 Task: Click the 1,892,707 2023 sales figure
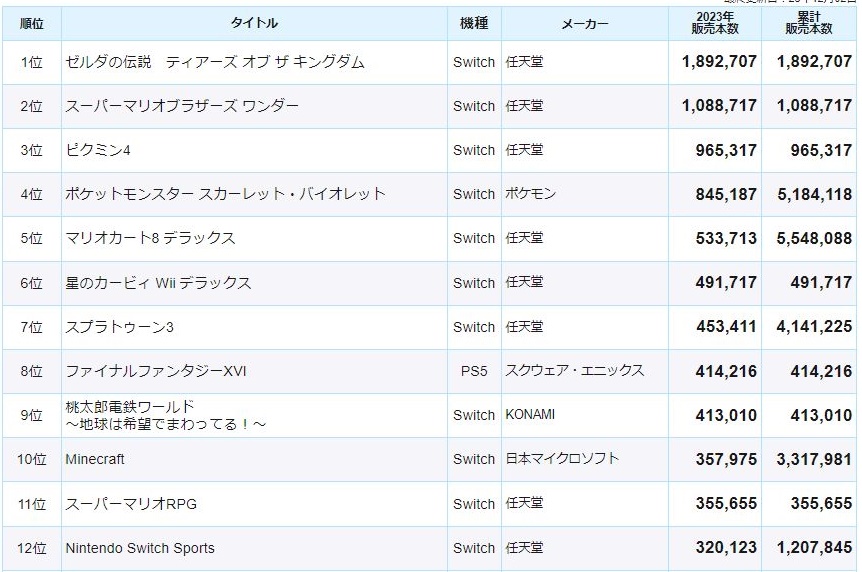pos(719,62)
